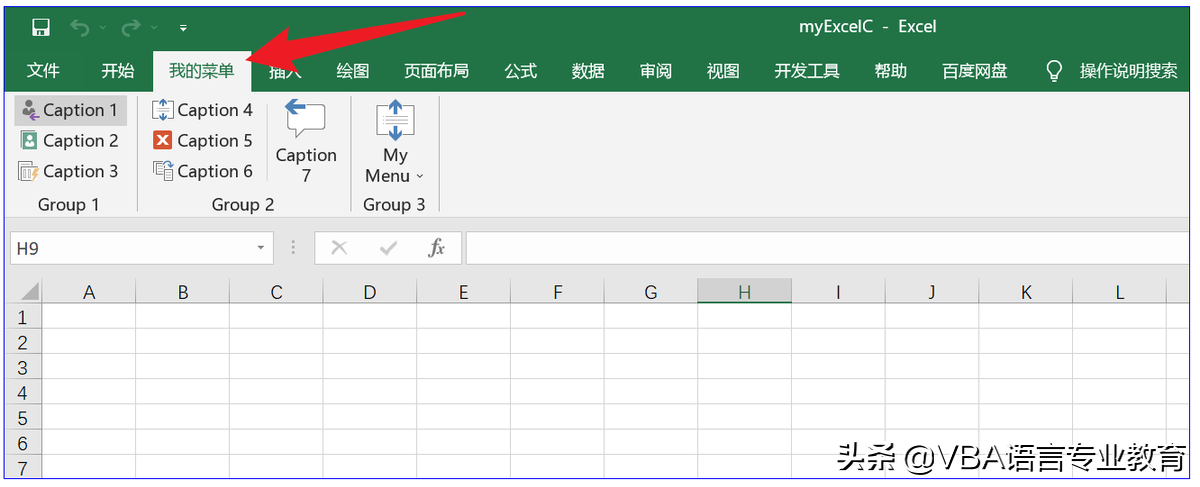Click the formula bar Enter checkmark icon

click(x=389, y=248)
